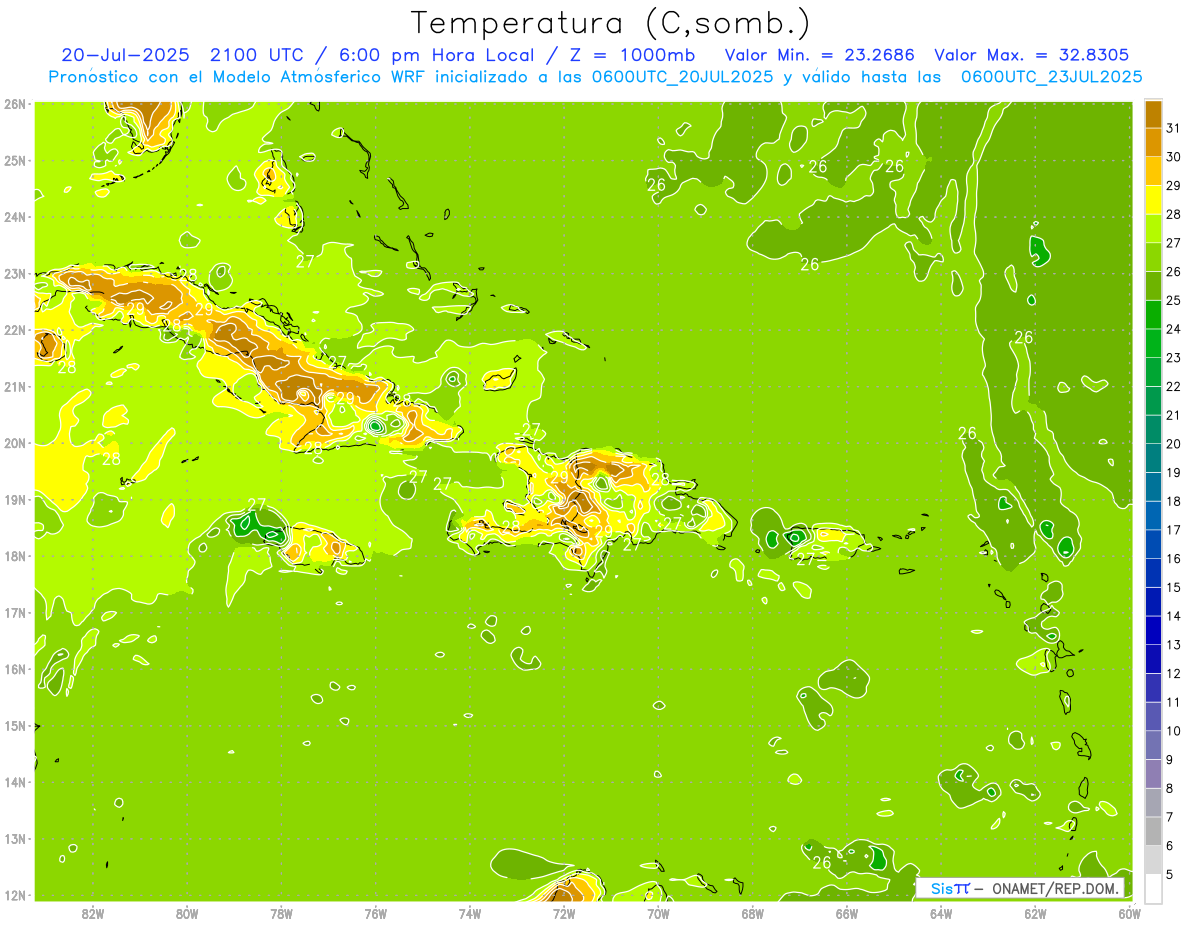Click the '68W' longitude axis label
Image resolution: width=1200 pixels, height=927 pixels.
pyautogui.click(x=752, y=913)
